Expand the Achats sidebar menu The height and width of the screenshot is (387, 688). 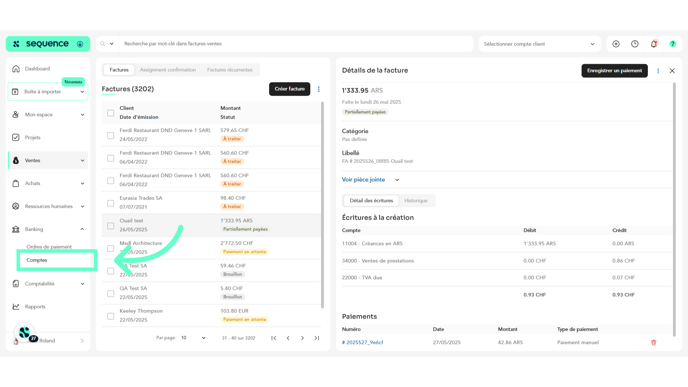[48, 183]
